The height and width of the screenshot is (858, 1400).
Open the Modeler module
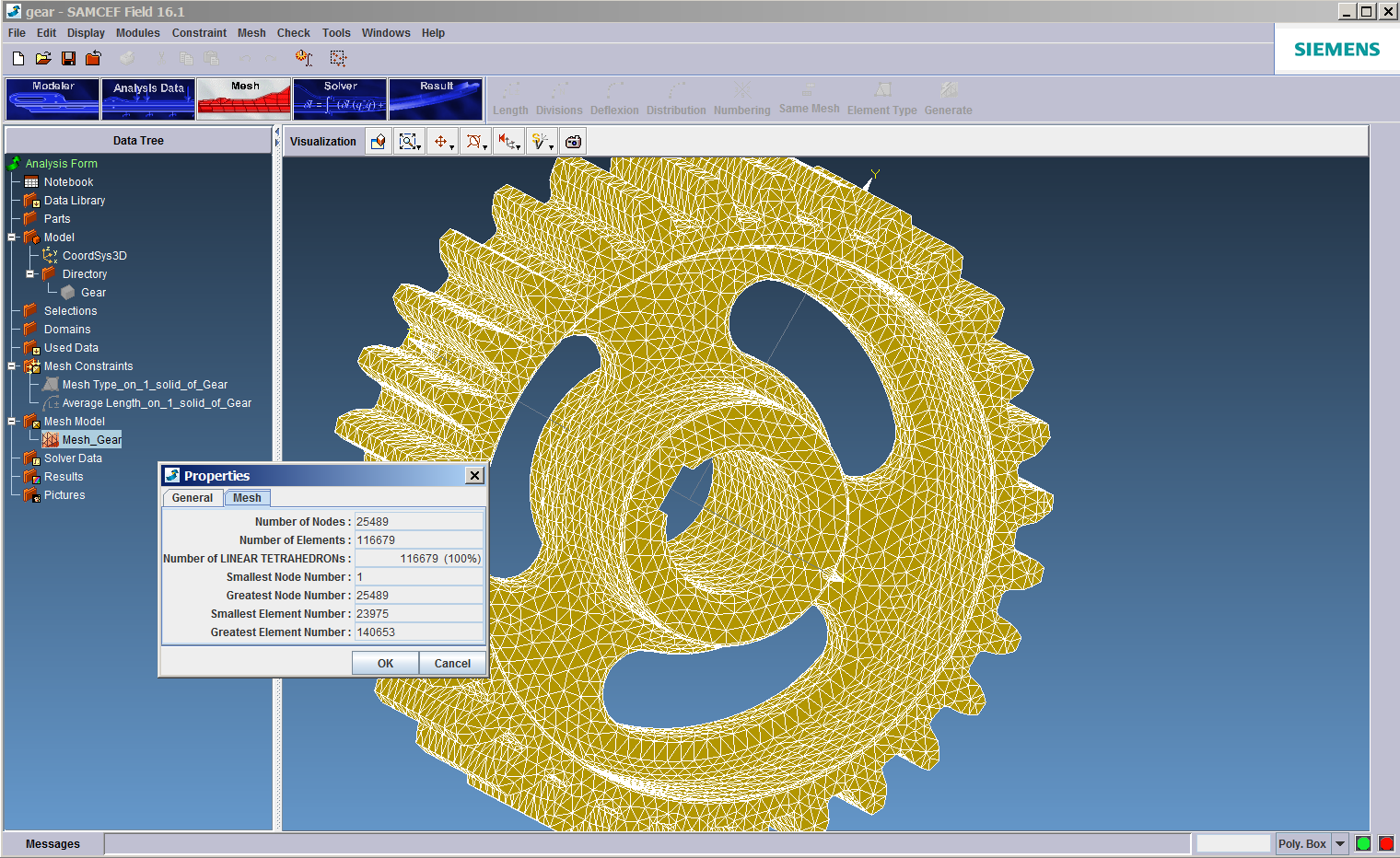pos(52,99)
